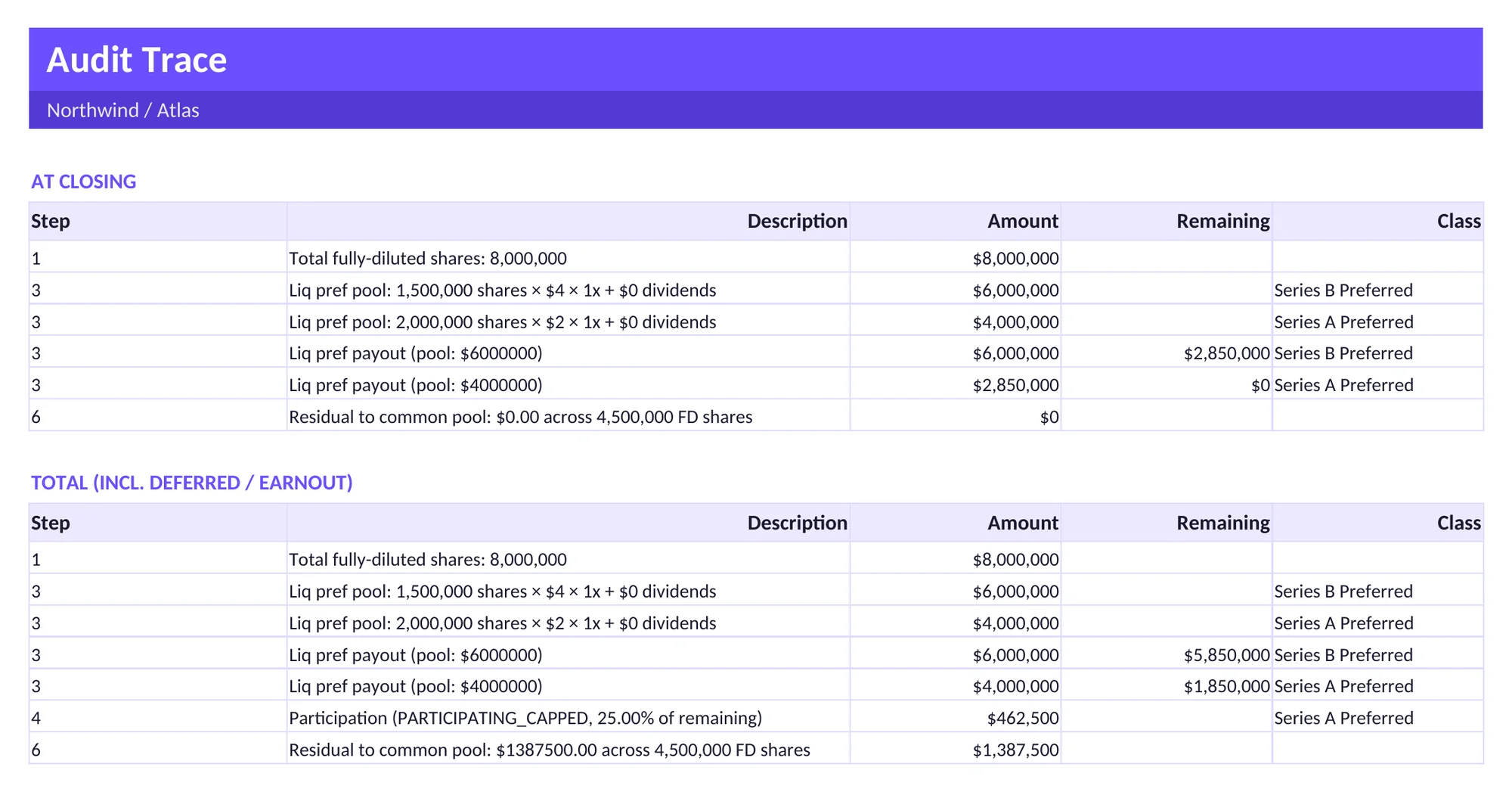
Task: Click the "Audit Trace" report title
Action: pos(137,60)
